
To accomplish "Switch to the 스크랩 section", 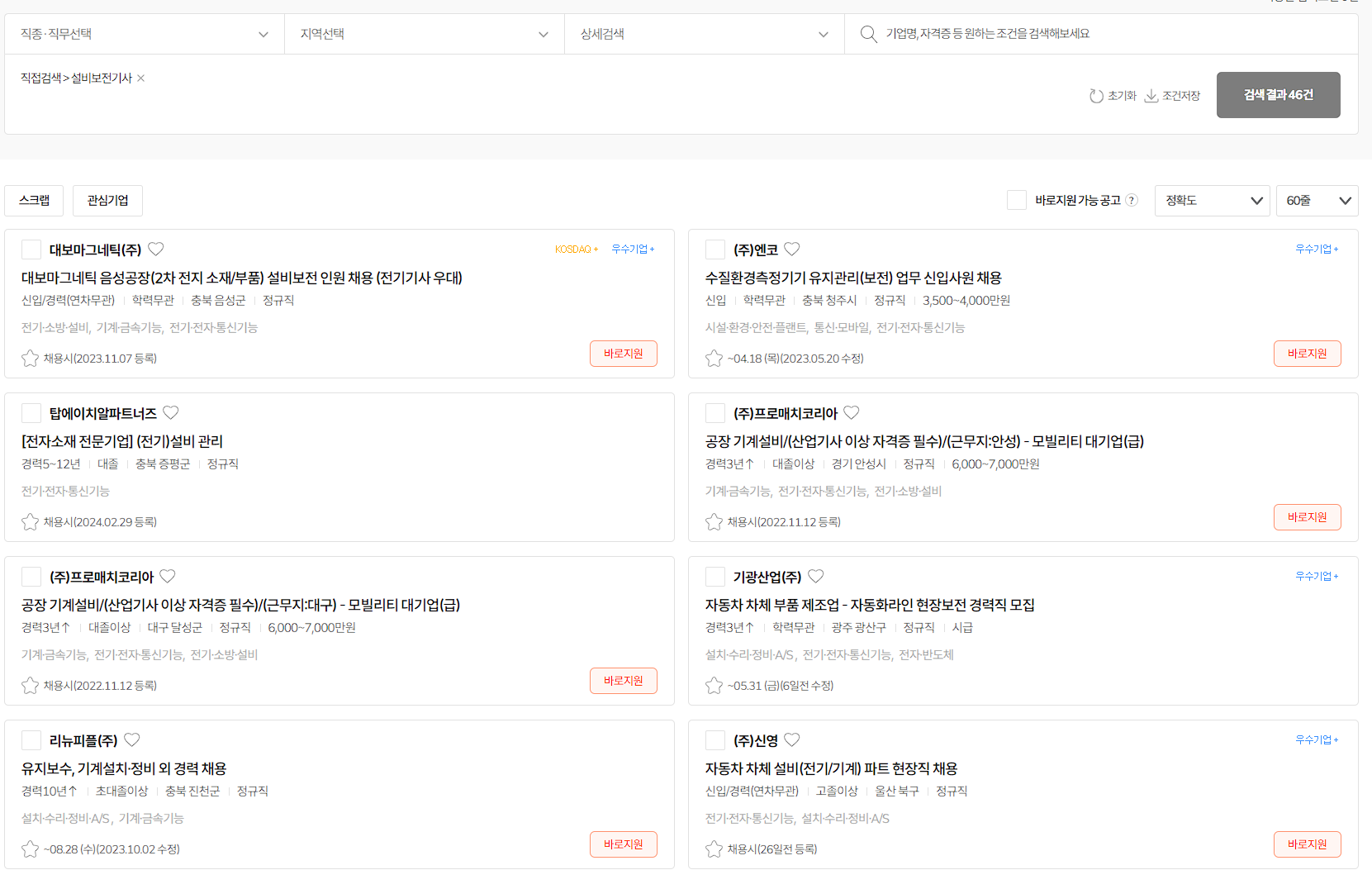I will point(34,200).
